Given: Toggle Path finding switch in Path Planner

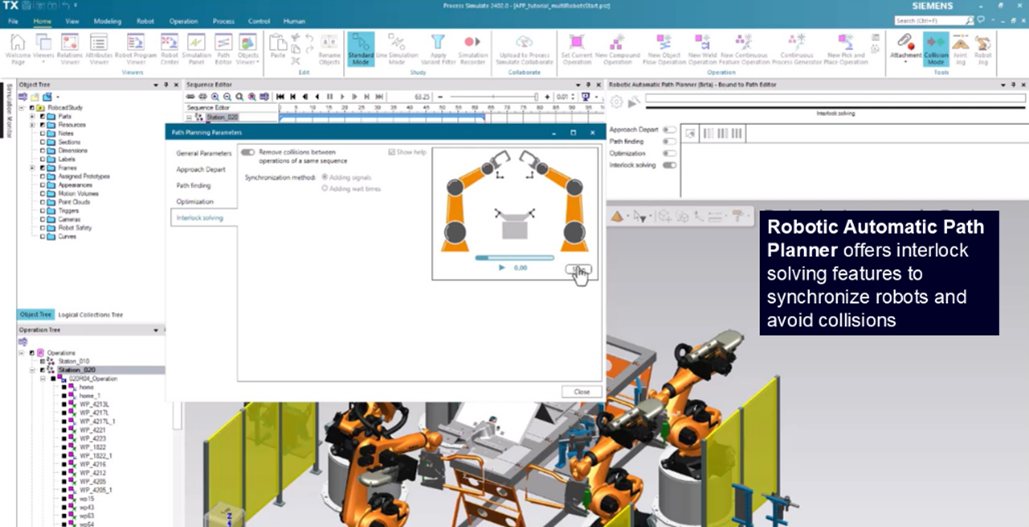Looking at the screenshot, I should tap(669, 141).
